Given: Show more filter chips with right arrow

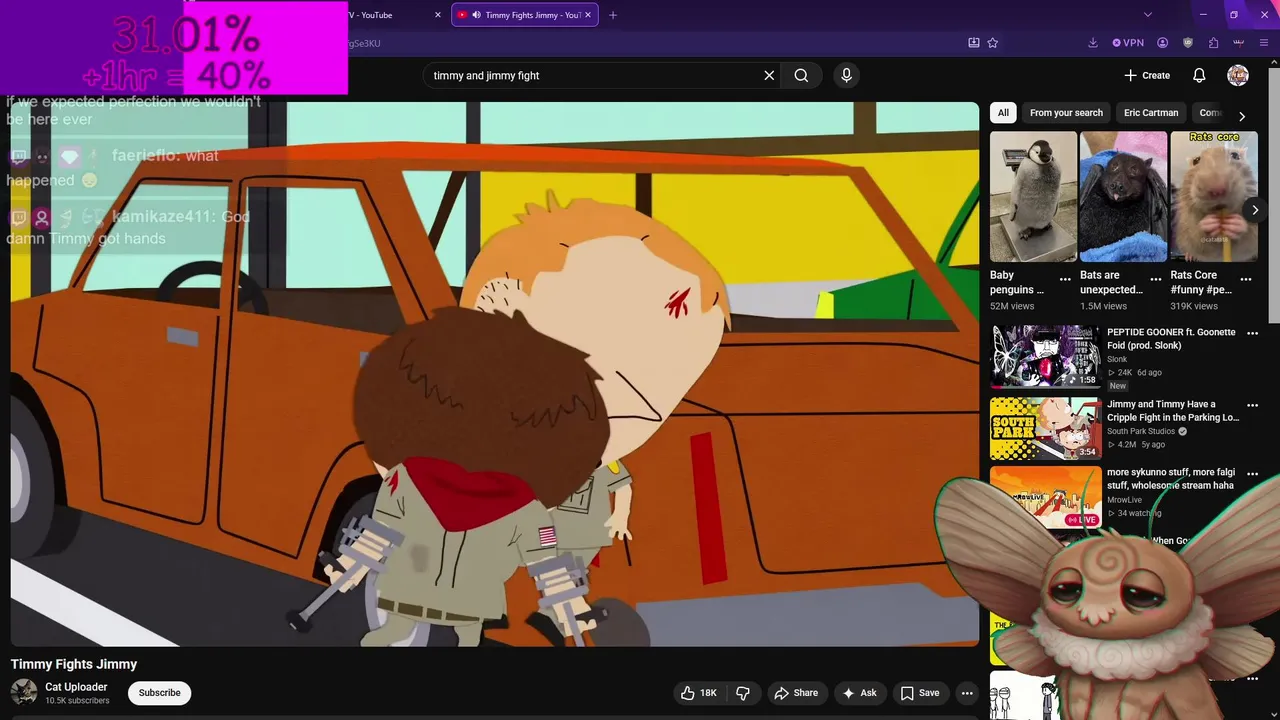Looking at the screenshot, I should 1242,116.
